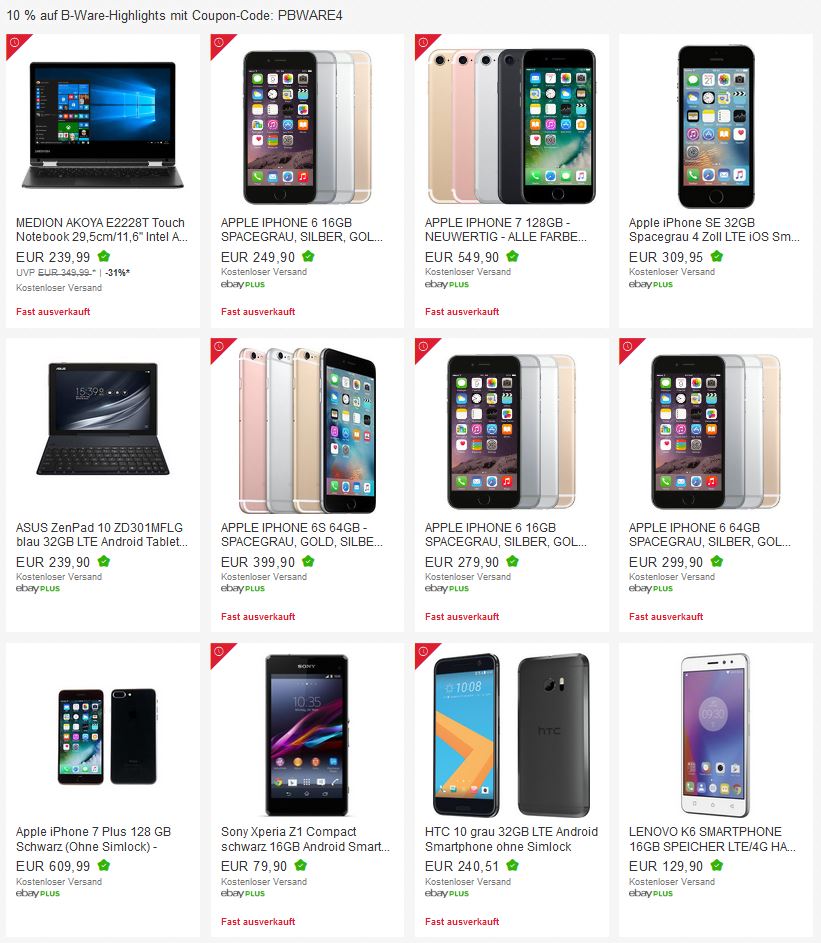
Task: Click the eBay Plus logo under the Lenovo K6 listing
Action: pos(651,894)
